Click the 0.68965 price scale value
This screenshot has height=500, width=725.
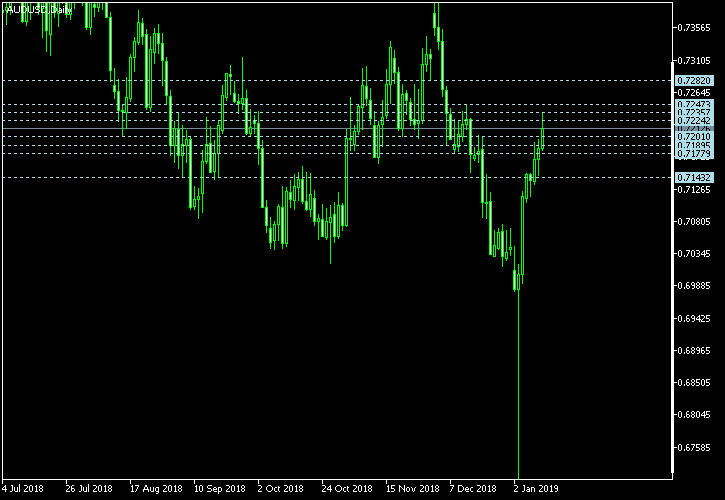click(694, 351)
